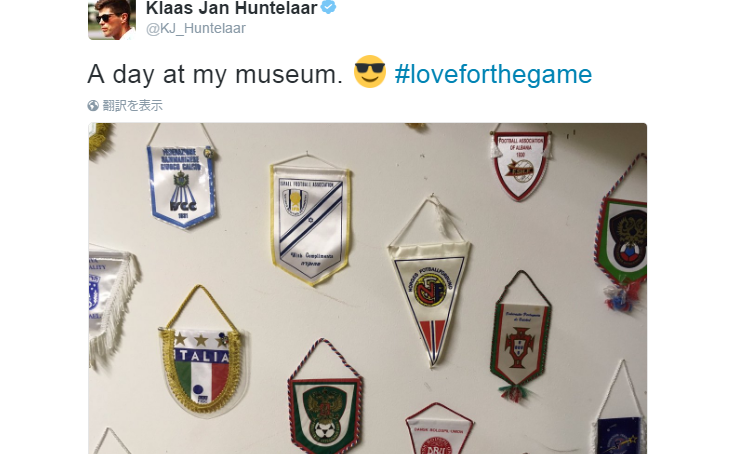
Task: Click the red DBU Danish pennant
Action: coord(438,431)
